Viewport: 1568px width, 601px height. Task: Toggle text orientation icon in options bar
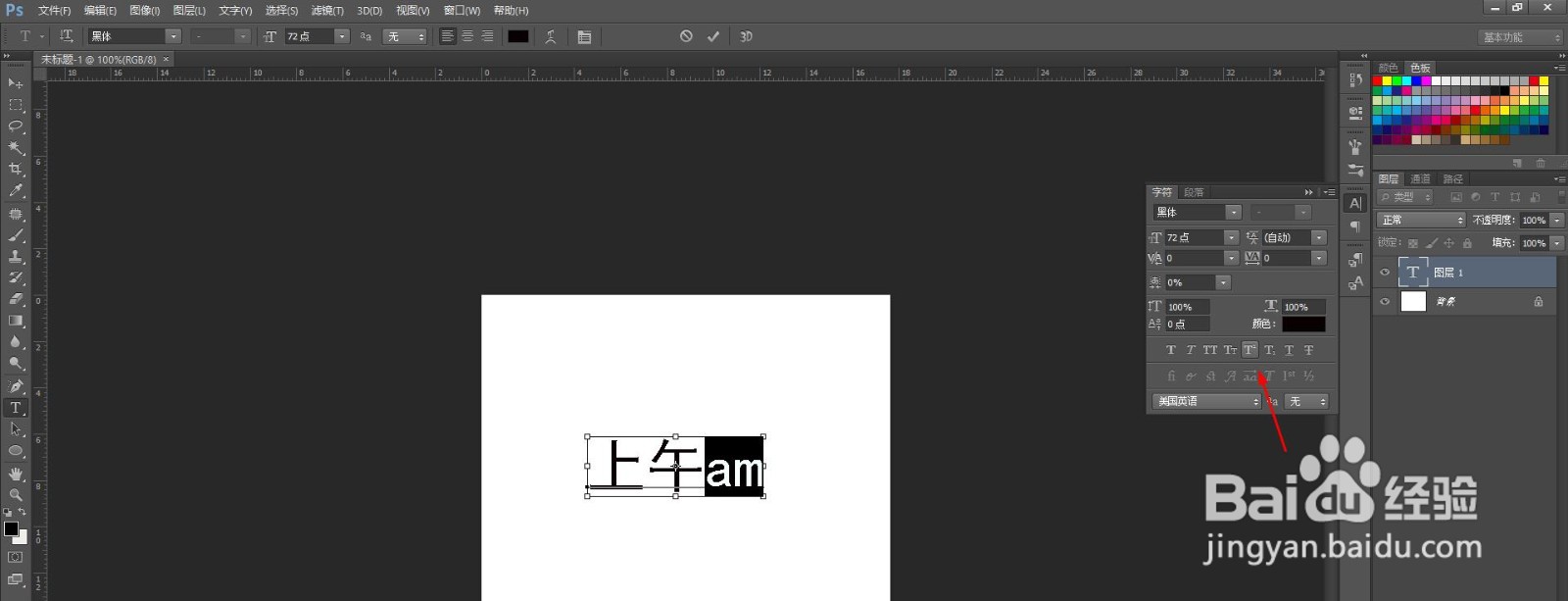click(x=67, y=36)
